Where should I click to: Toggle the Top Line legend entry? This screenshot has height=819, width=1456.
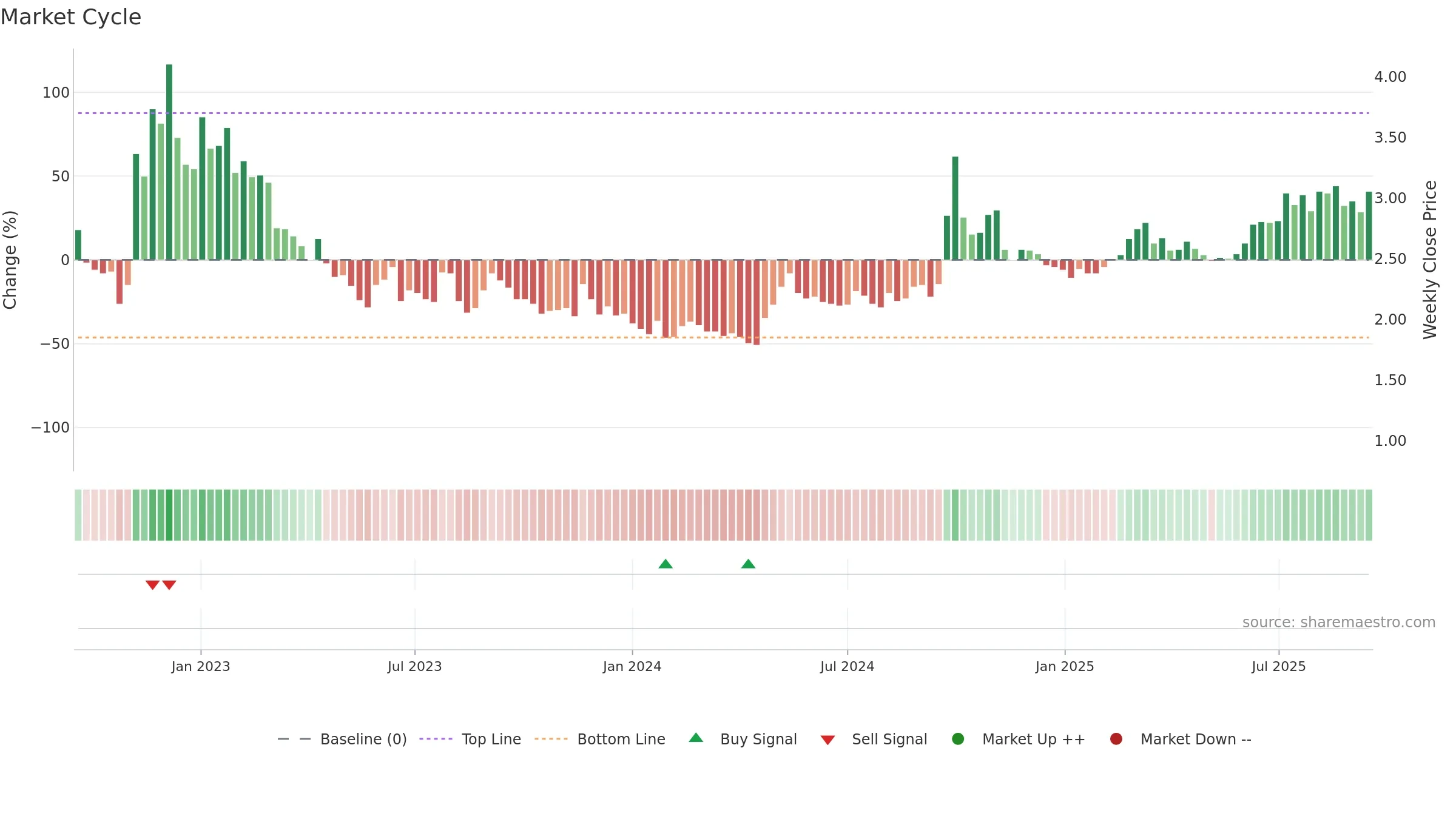(470, 739)
